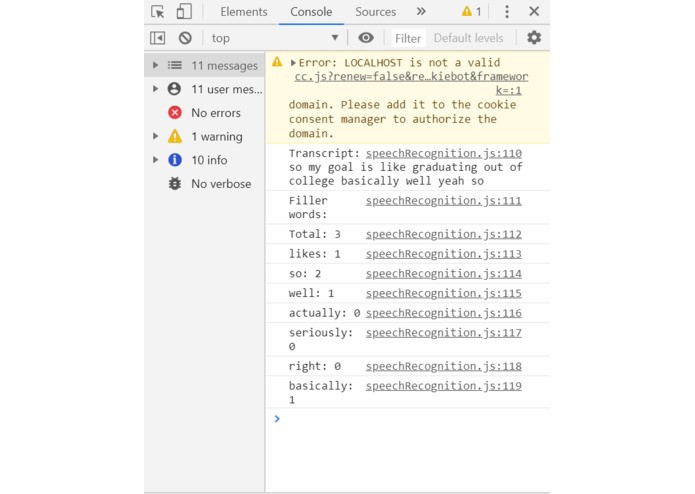695x494 pixels.
Task: Switch to the Console tab
Action: click(x=311, y=12)
